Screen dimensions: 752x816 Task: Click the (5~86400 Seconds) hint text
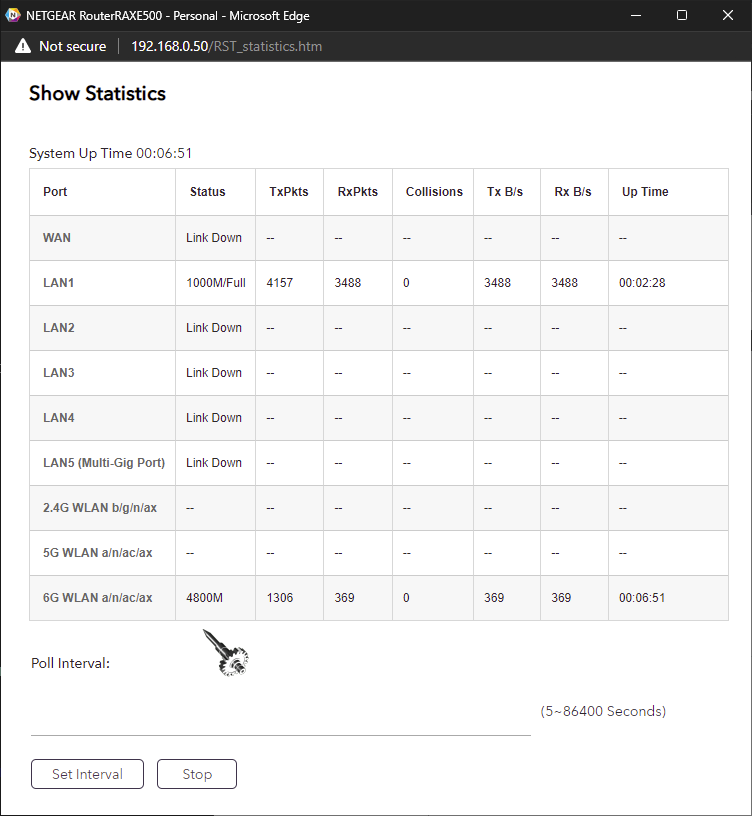pos(603,711)
